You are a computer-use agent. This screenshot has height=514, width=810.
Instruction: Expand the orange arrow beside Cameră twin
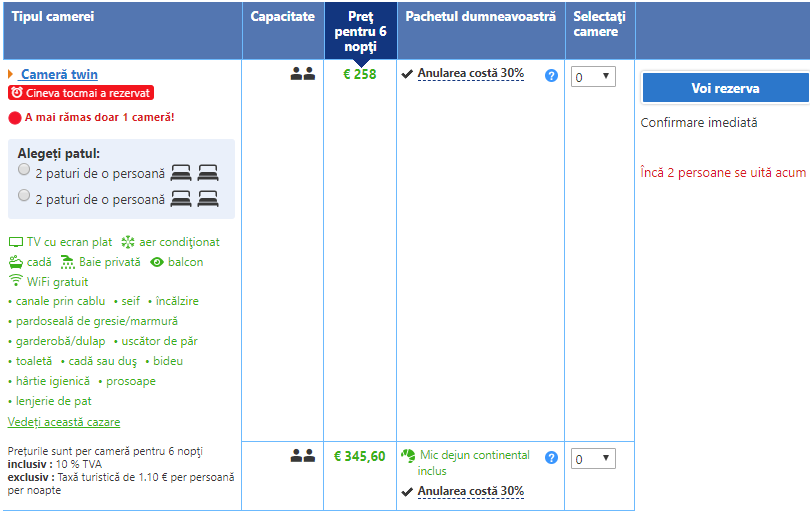(x=11, y=75)
